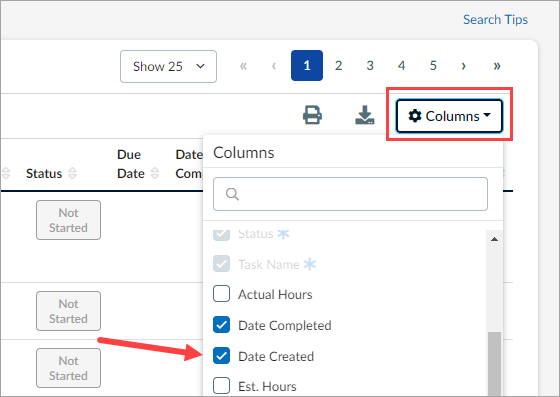Download the table with the export icon

point(365,115)
